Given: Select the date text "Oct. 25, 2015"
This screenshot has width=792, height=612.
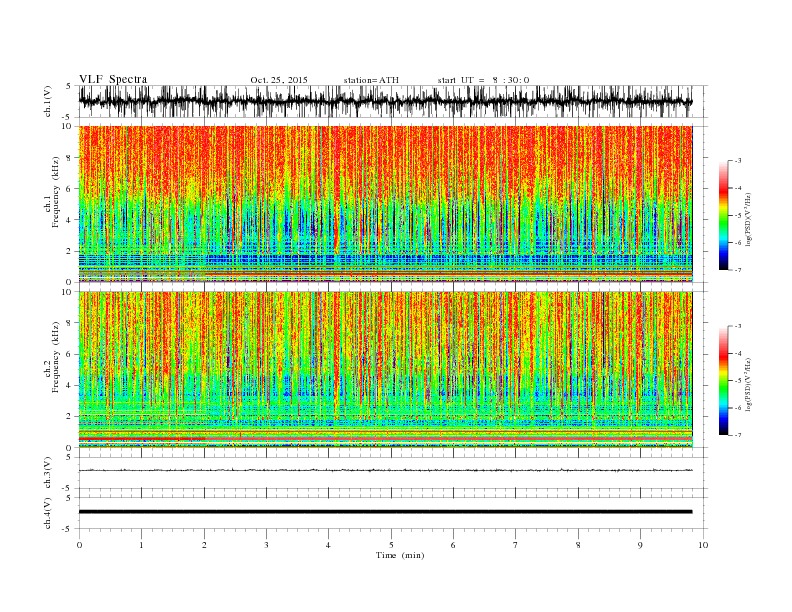Looking at the screenshot, I should coord(279,80).
